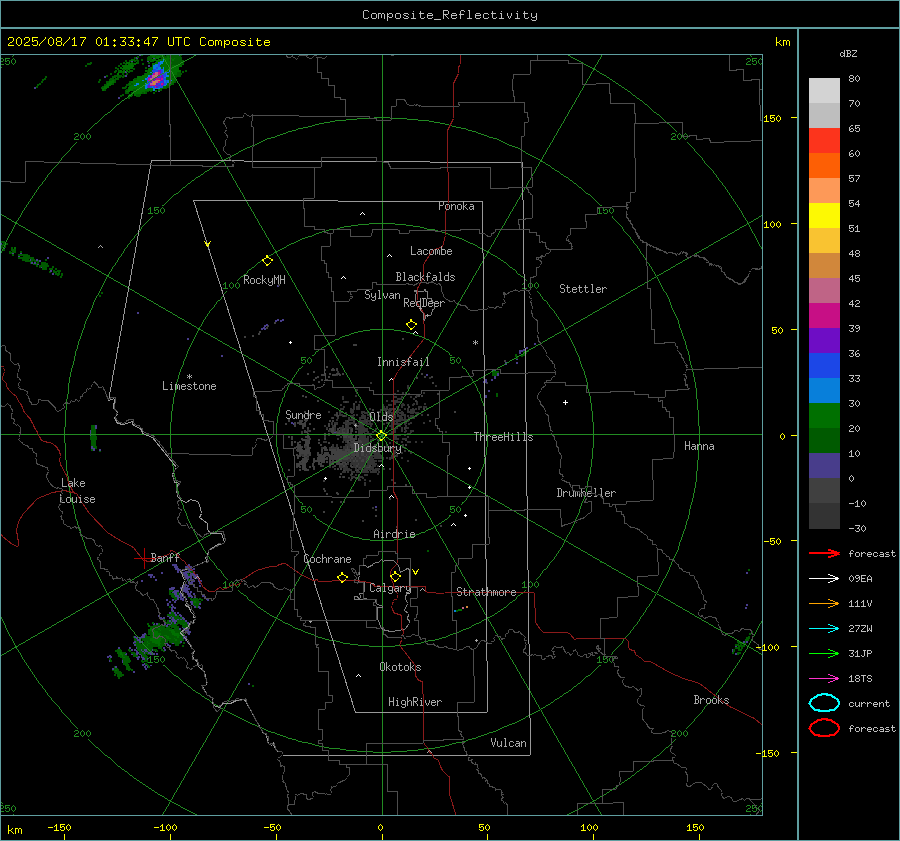Click the Composite_Reflectivity title
Image resolution: width=900 pixels, height=841 pixels.
point(449,15)
